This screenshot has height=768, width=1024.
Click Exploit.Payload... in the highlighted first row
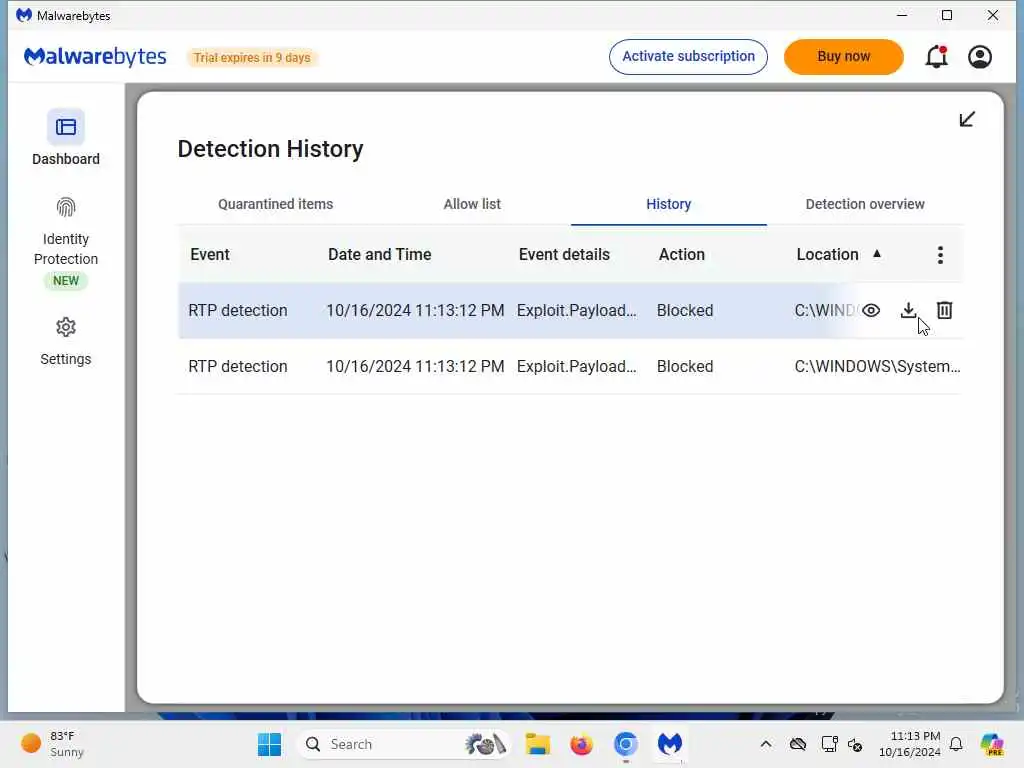click(x=576, y=310)
